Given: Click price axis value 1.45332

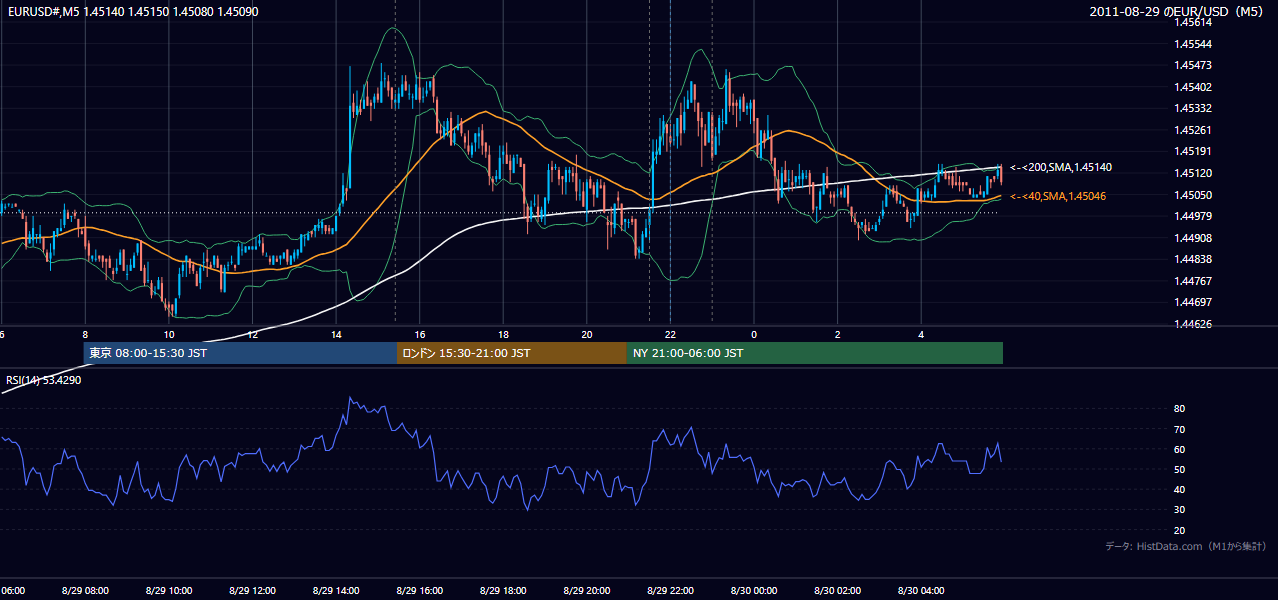Looking at the screenshot, I should pos(1194,108).
